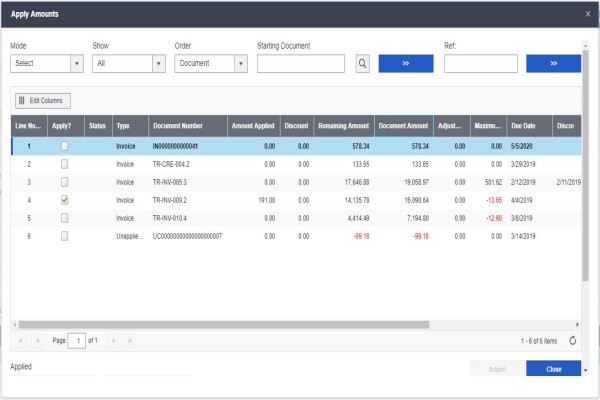The image size is (600, 400).
Task: Click into the Starting Document field
Action: tap(301, 64)
